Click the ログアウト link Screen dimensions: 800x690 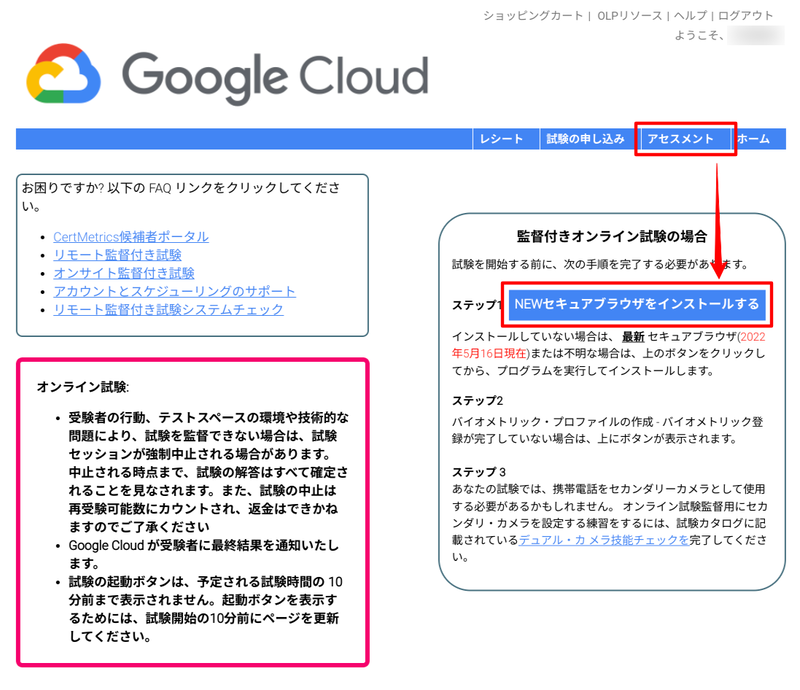[x=745, y=16]
